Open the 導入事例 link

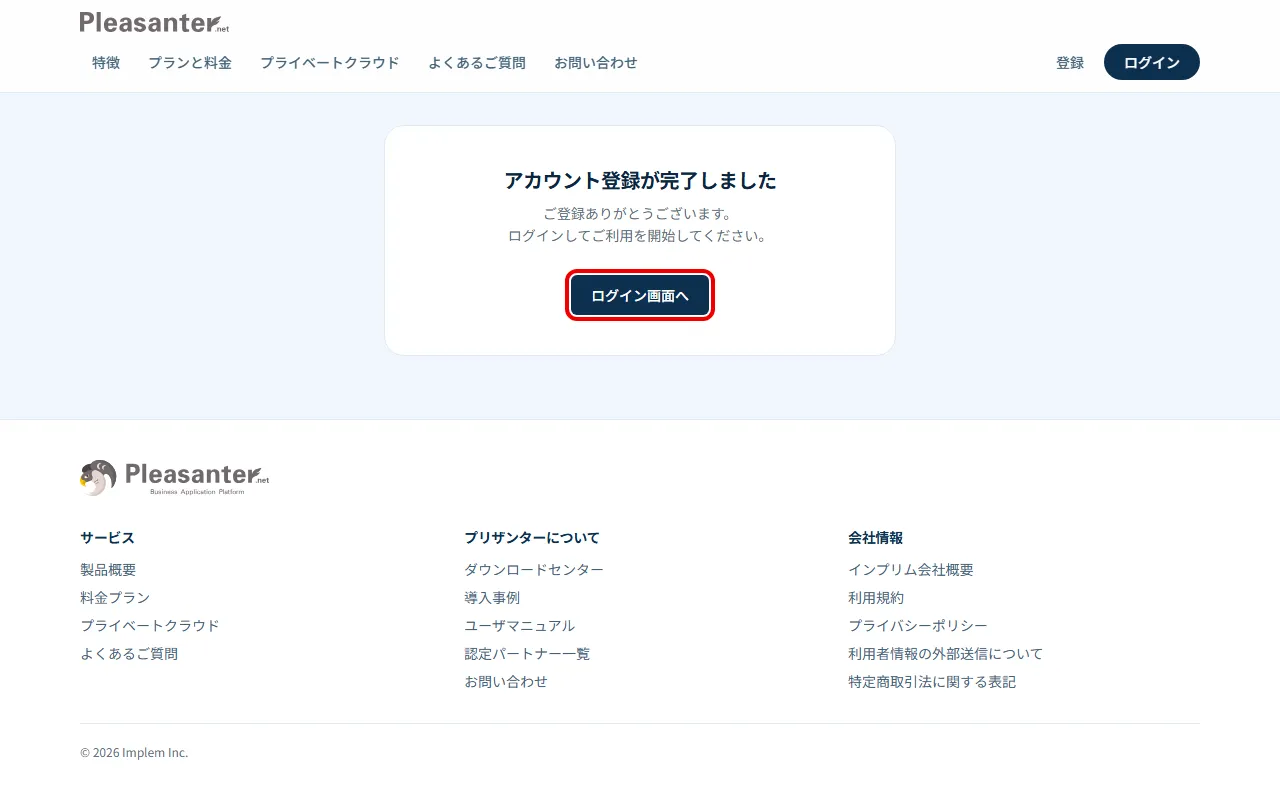(x=492, y=598)
